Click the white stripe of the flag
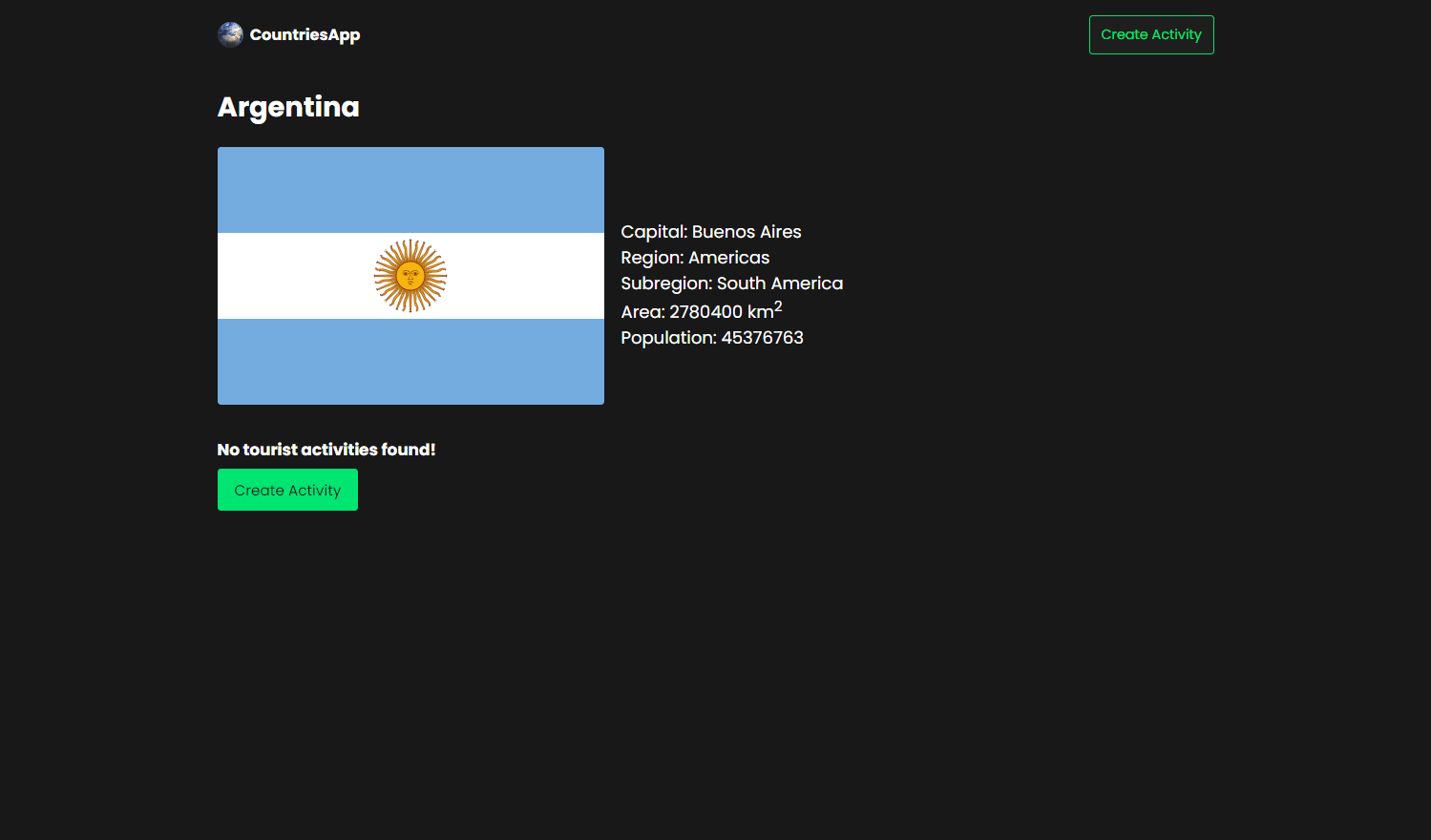 (x=305, y=276)
